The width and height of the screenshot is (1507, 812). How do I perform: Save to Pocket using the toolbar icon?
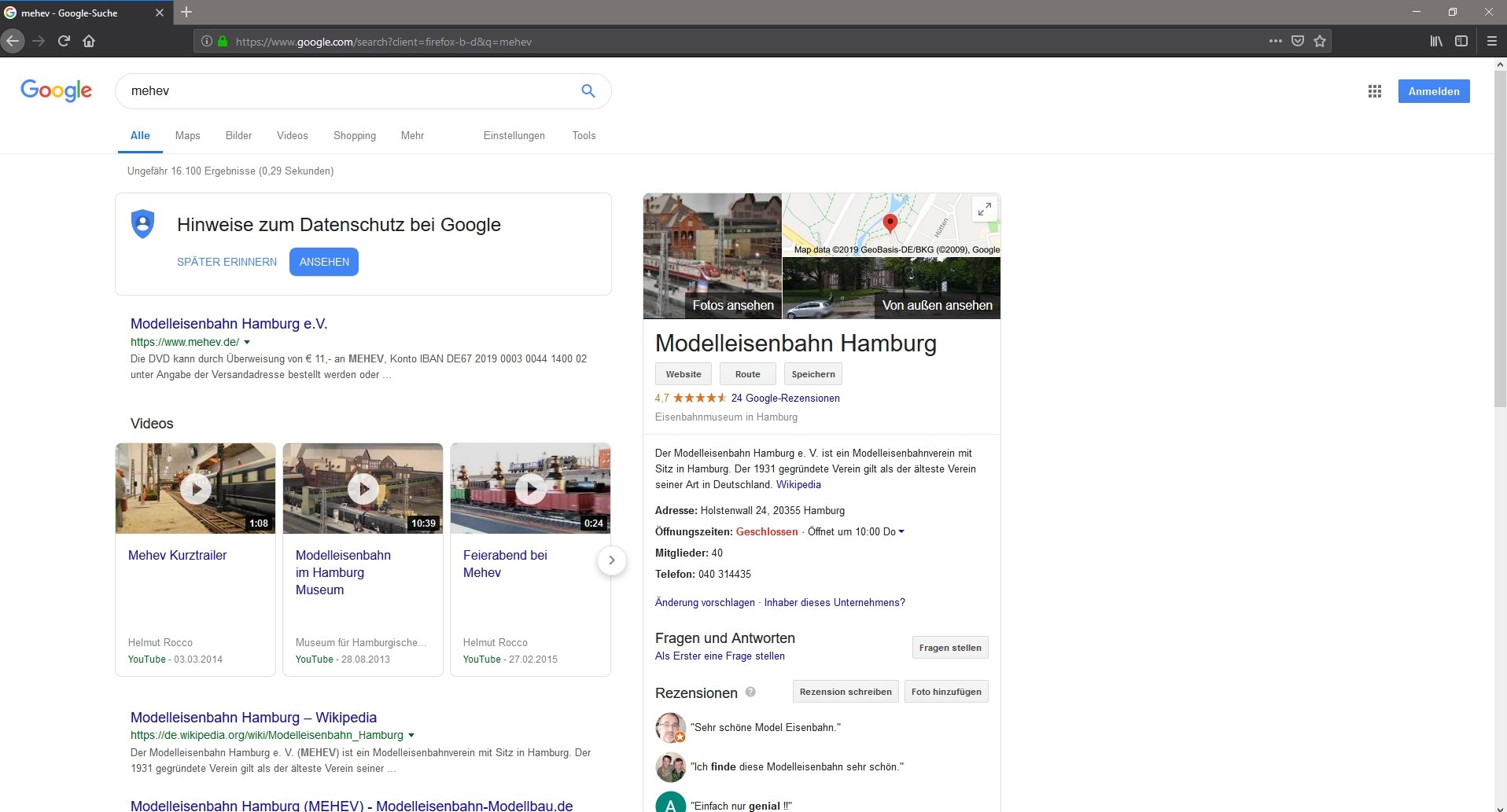point(1298,41)
